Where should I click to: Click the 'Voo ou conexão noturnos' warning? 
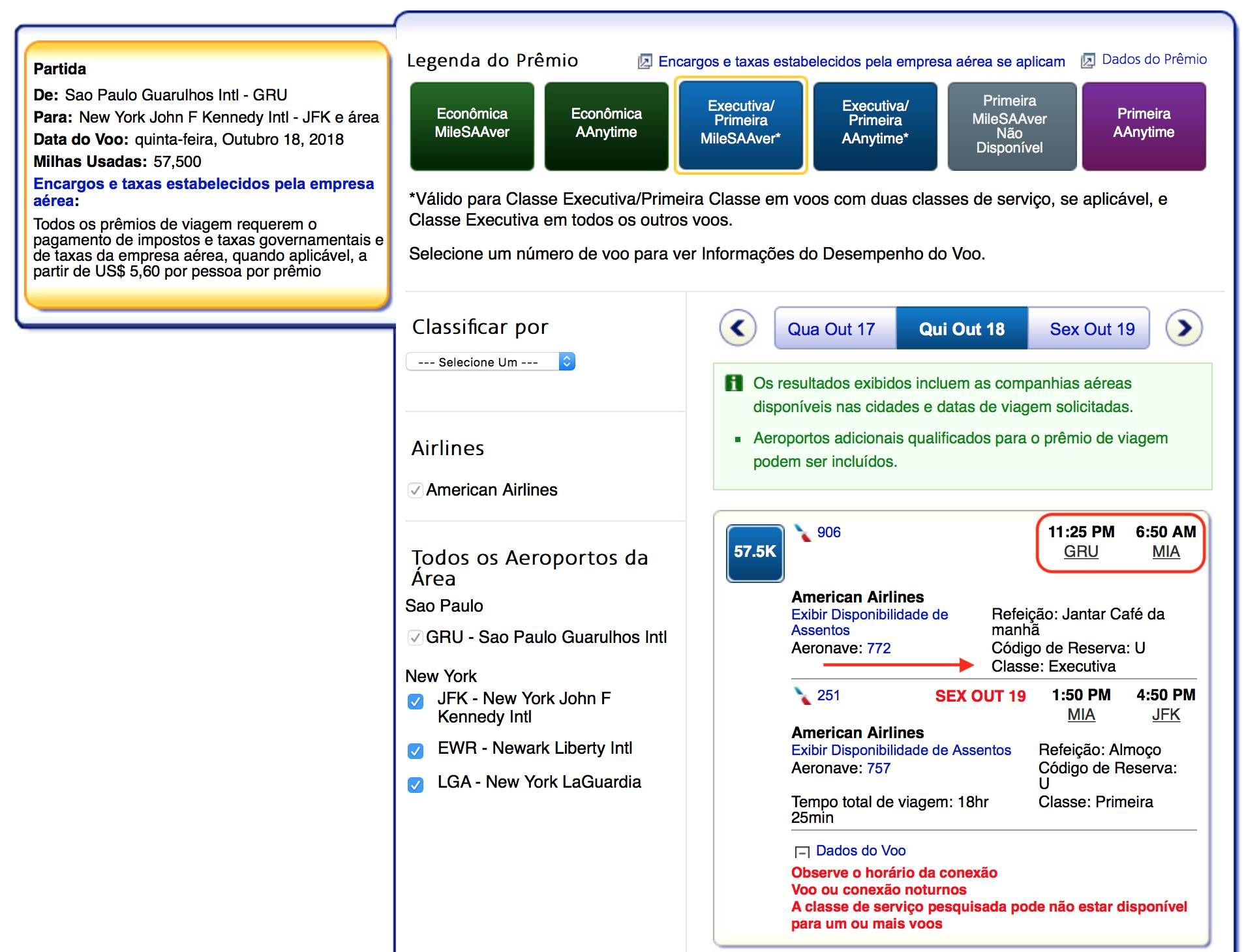[879, 889]
